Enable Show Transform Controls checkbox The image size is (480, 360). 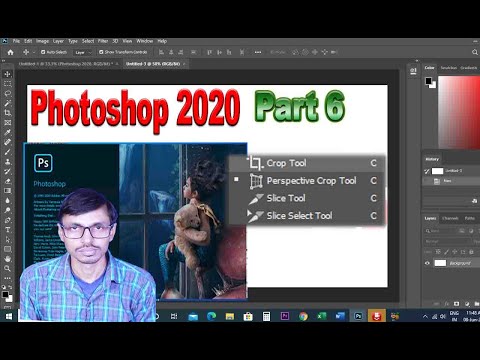[101, 52]
